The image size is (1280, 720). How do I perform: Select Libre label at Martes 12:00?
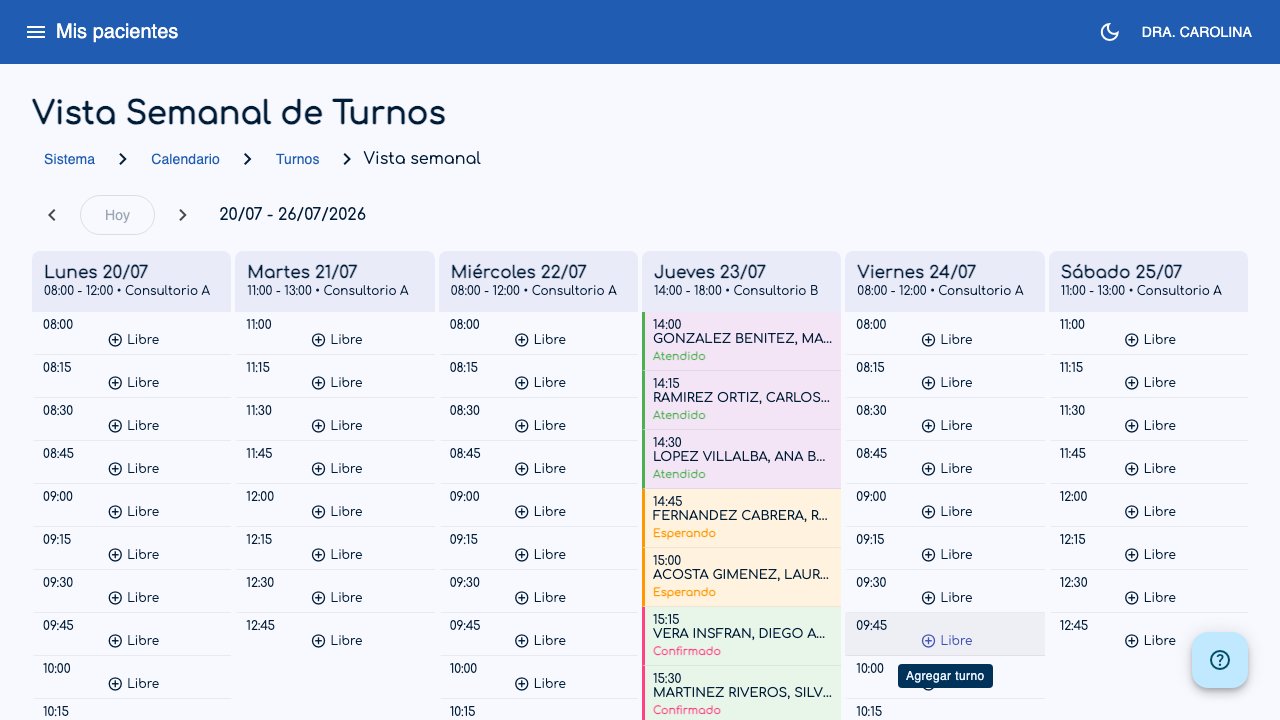click(346, 511)
